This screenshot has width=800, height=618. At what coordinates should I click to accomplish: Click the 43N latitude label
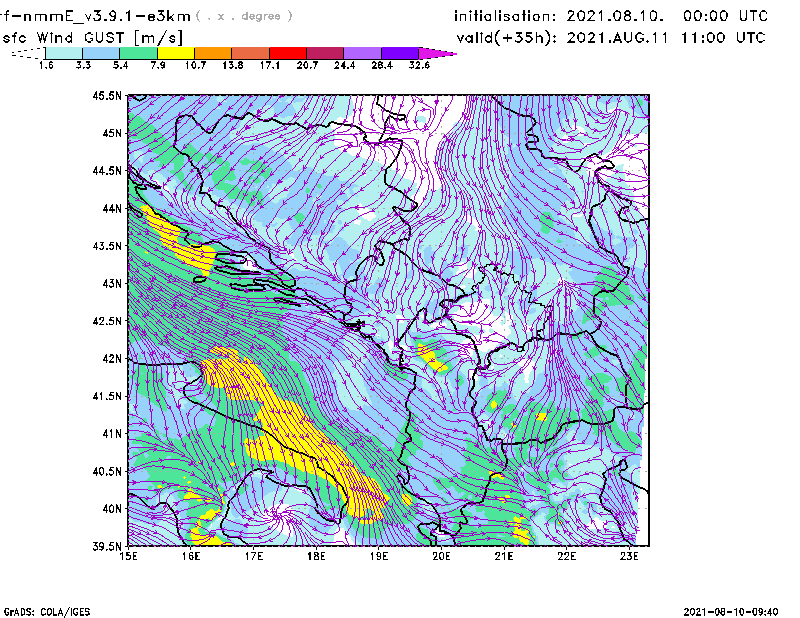pos(112,283)
